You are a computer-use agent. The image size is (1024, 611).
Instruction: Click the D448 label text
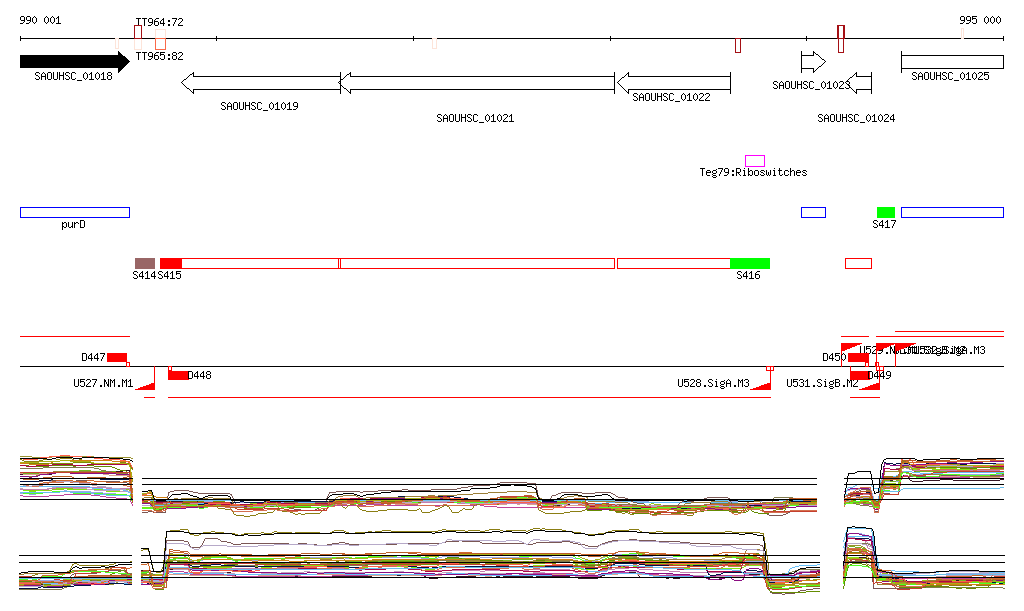pyautogui.click(x=199, y=375)
